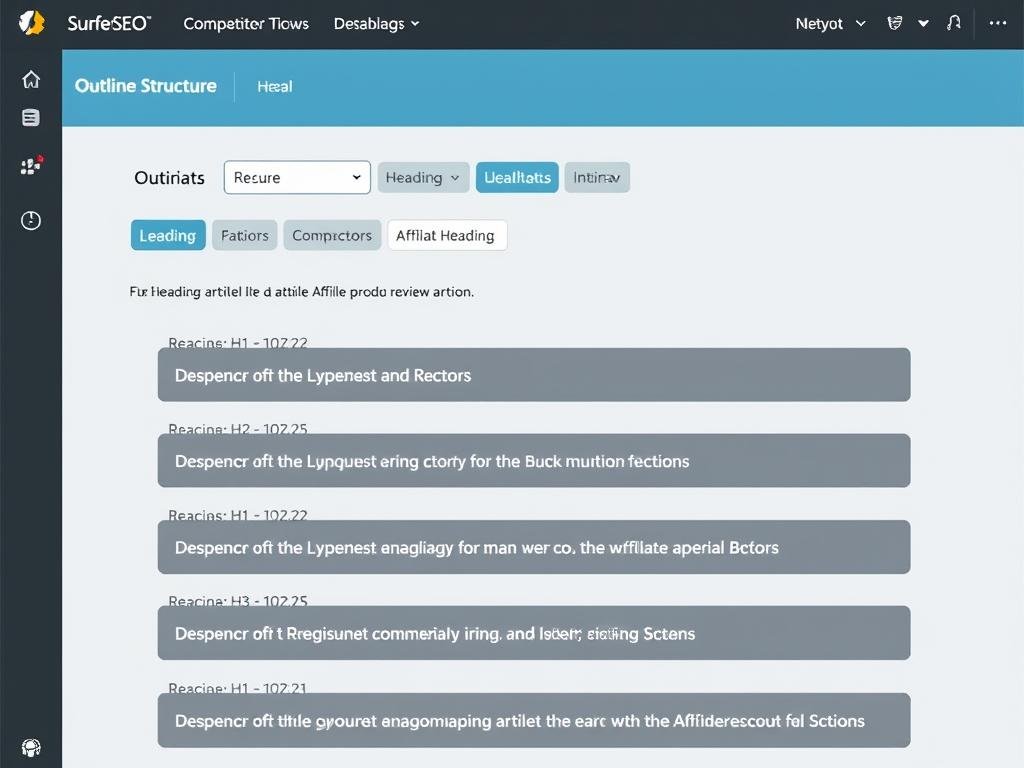Click the shield icon in the top bar
This screenshot has width=1024, height=768.
[x=893, y=22]
